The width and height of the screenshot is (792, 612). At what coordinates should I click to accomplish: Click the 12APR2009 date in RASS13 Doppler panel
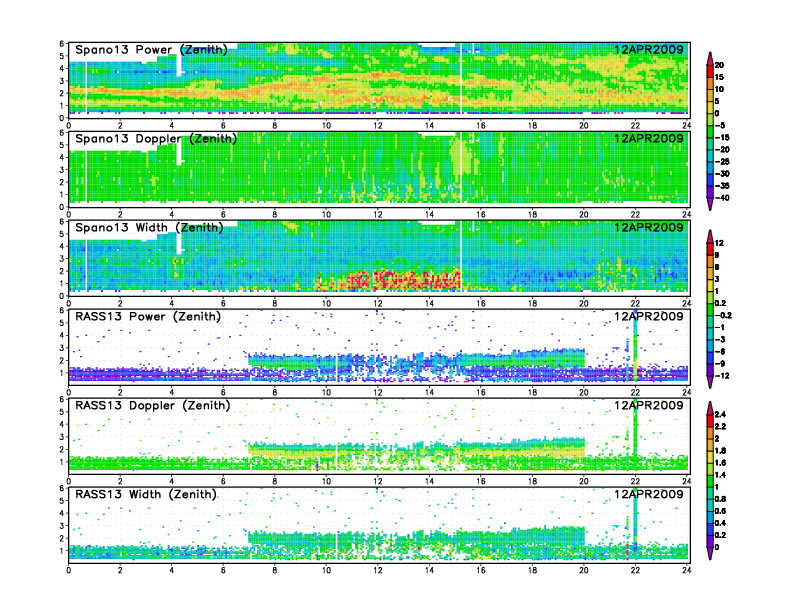[649, 405]
